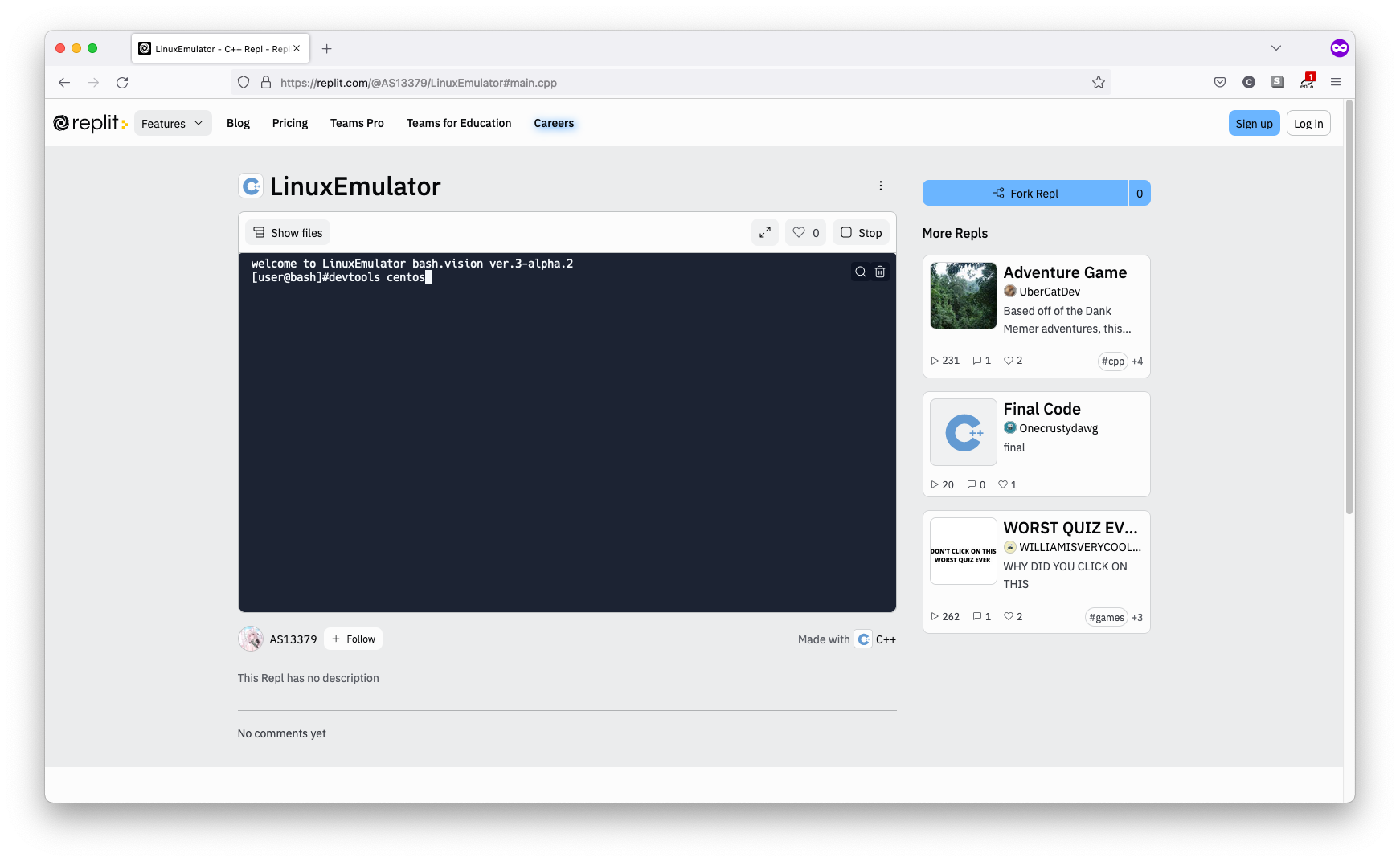
Task: Follow the user AS13379
Action: click(354, 639)
